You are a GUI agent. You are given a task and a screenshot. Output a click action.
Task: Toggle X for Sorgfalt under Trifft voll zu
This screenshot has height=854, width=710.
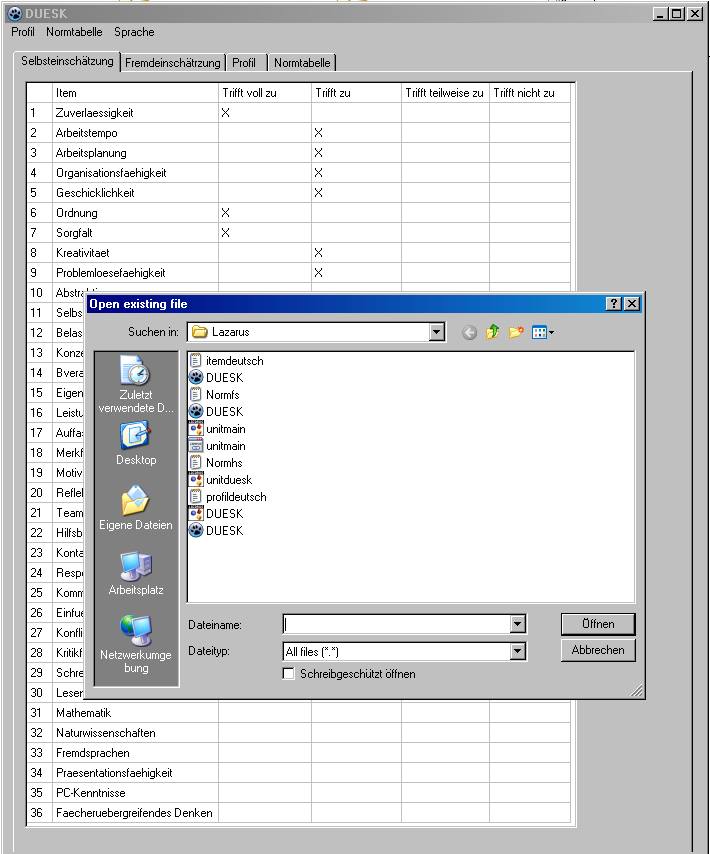(265, 233)
